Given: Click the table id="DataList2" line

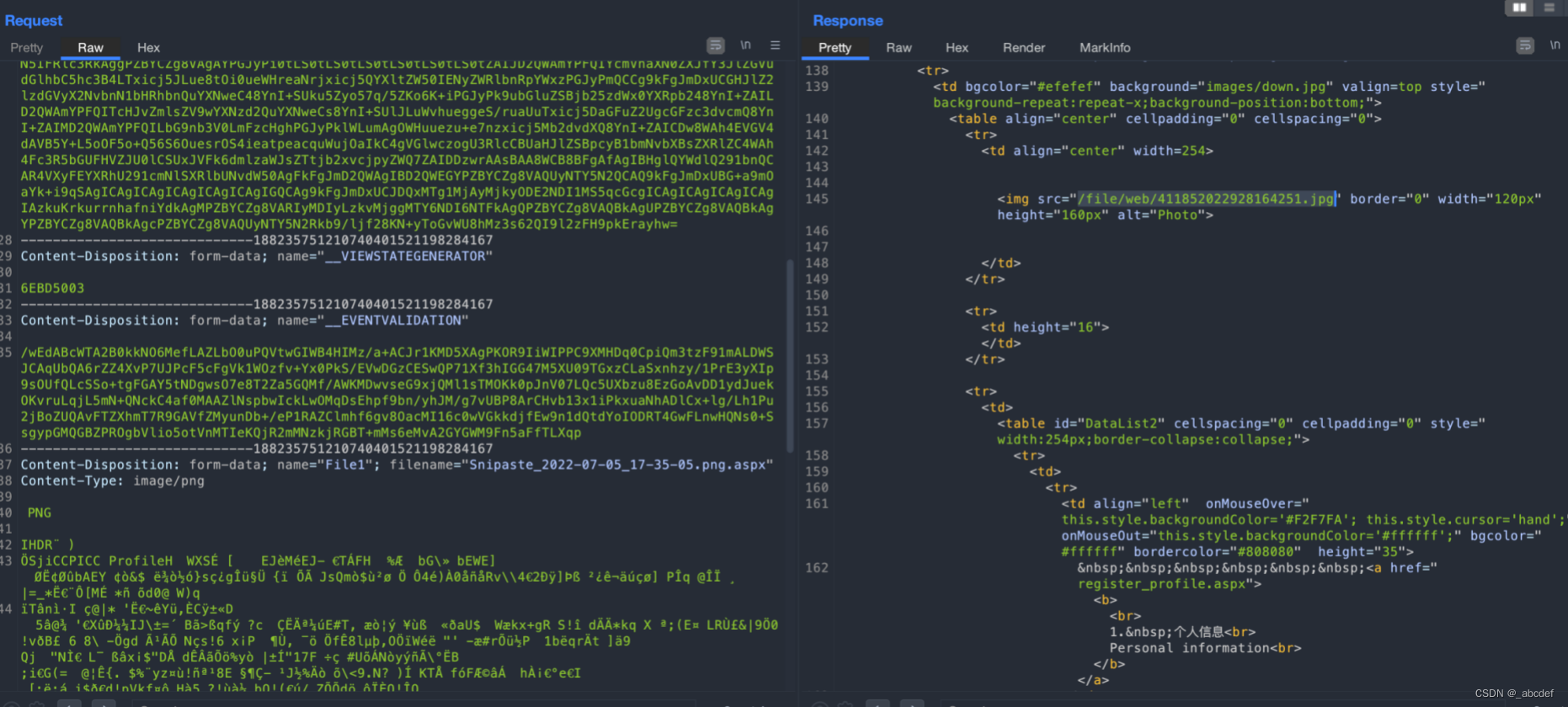Looking at the screenshot, I should click(x=1241, y=423).
